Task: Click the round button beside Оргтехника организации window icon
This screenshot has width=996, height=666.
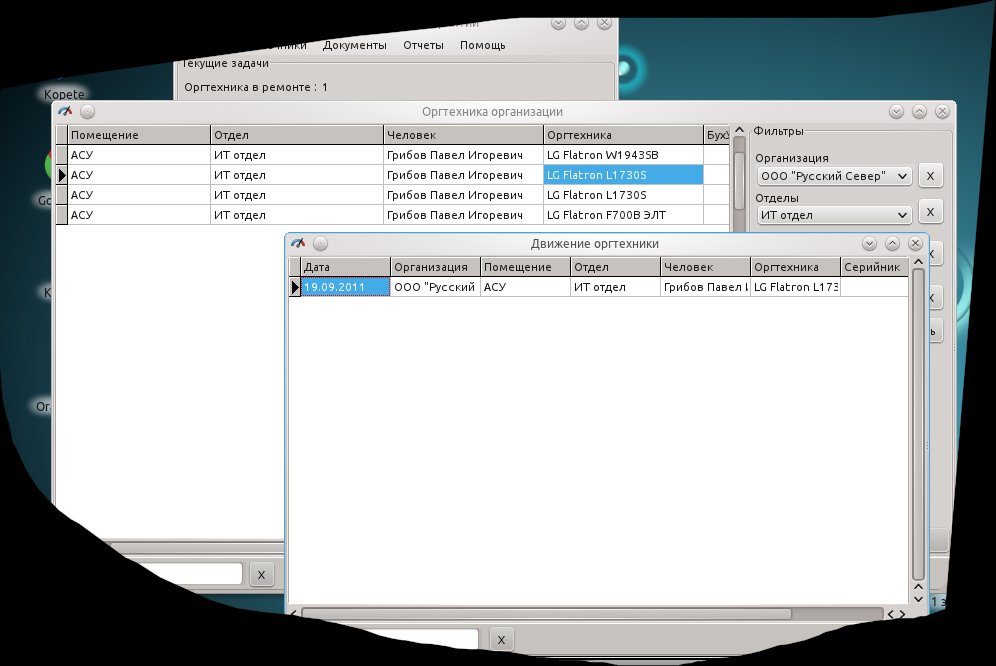Action: [x=87, y=112]
